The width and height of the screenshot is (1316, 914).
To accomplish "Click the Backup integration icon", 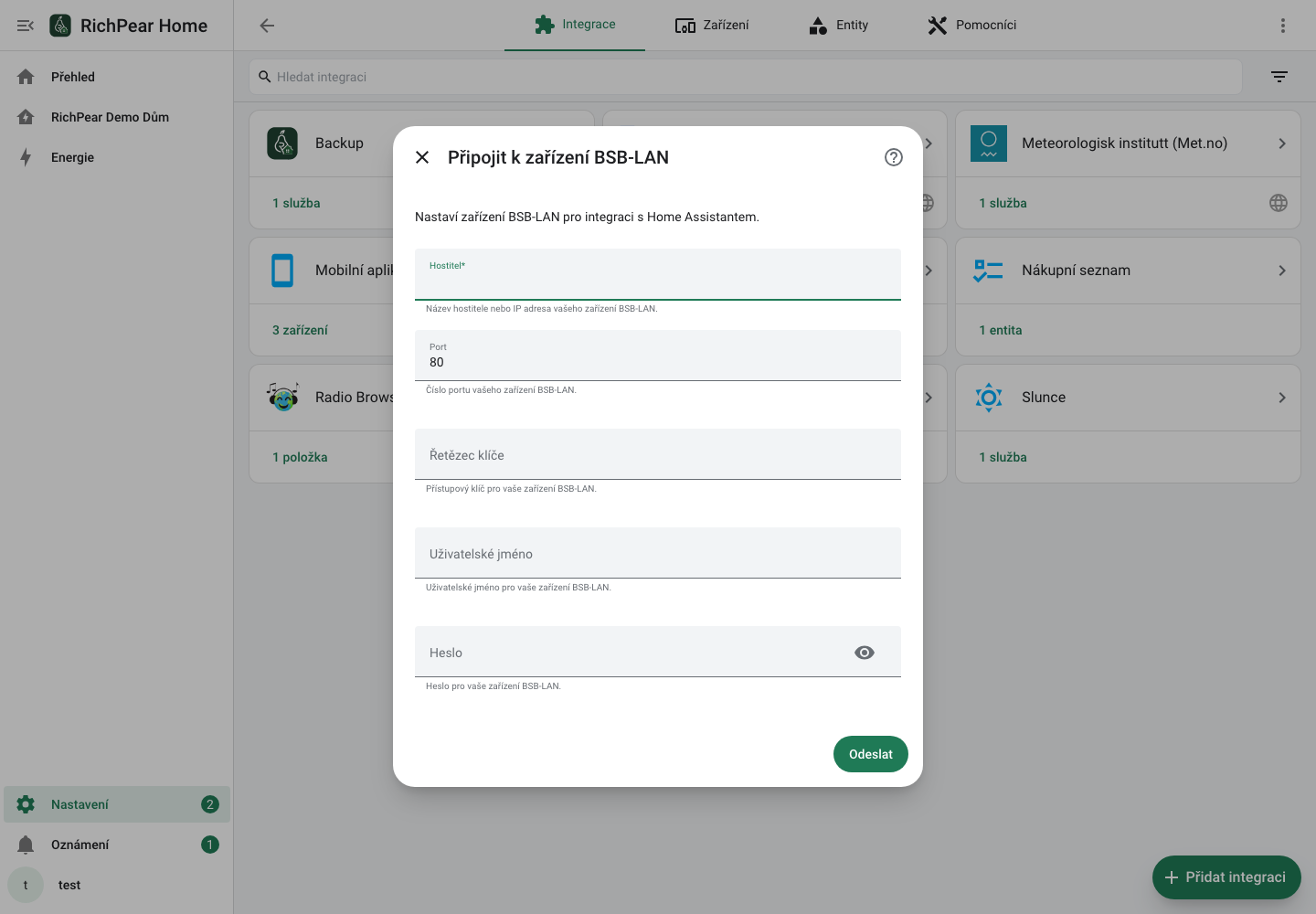I will [x=282, y=143].
